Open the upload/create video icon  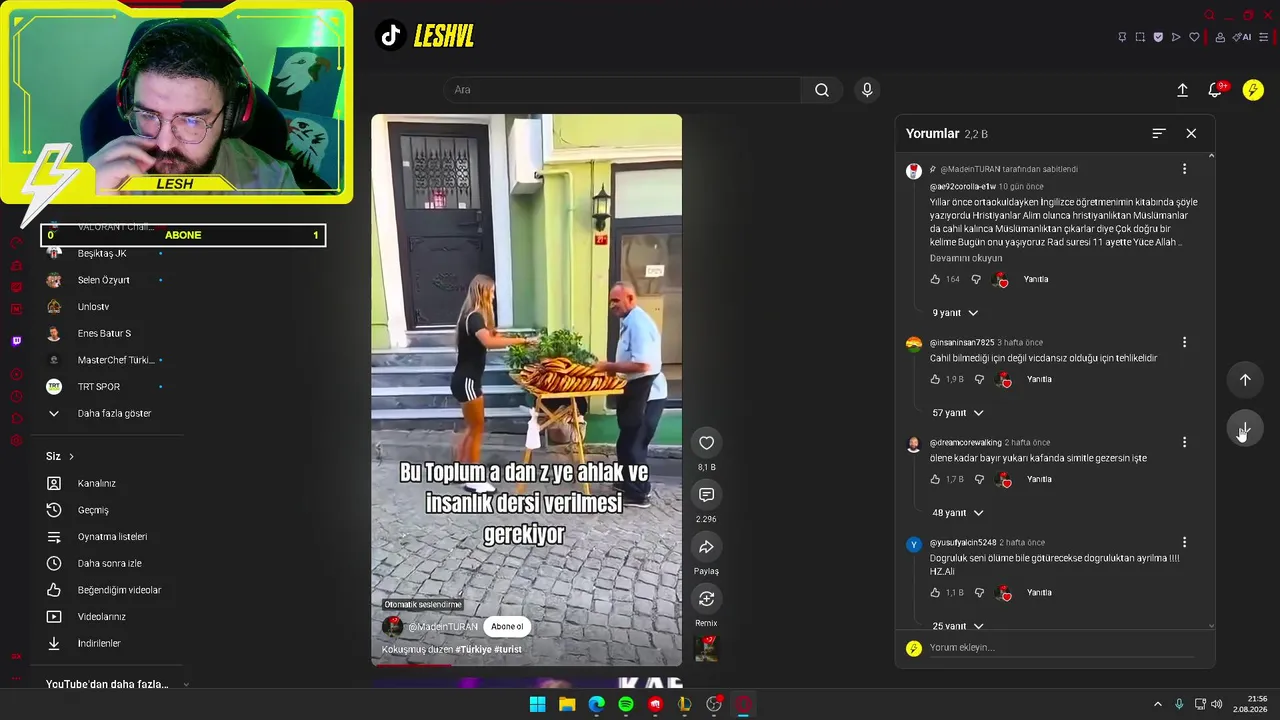[1182, 90]
